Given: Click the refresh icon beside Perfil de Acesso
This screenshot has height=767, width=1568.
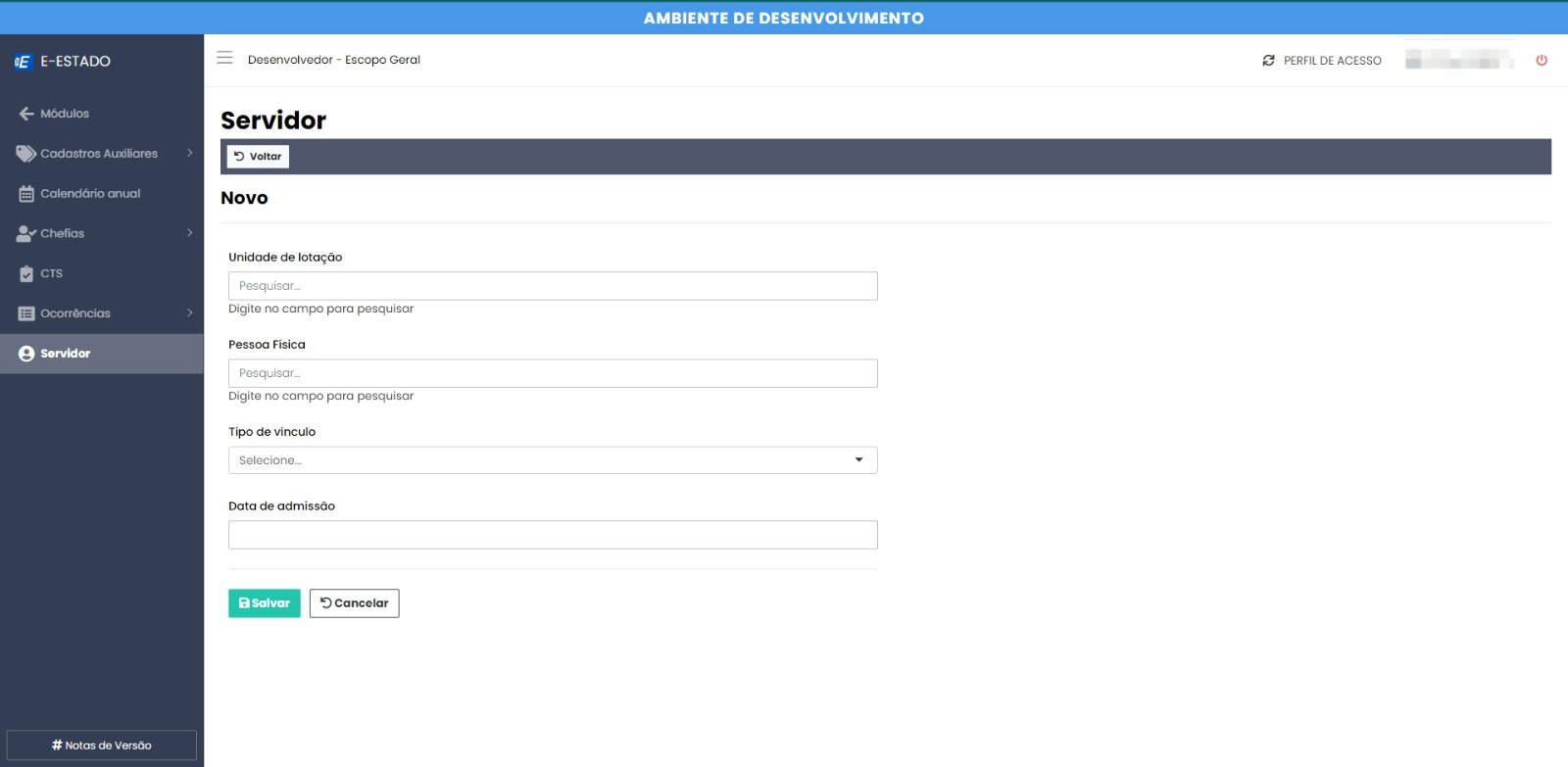Looking at the screenshot, I should click(x=1268, y=61).
